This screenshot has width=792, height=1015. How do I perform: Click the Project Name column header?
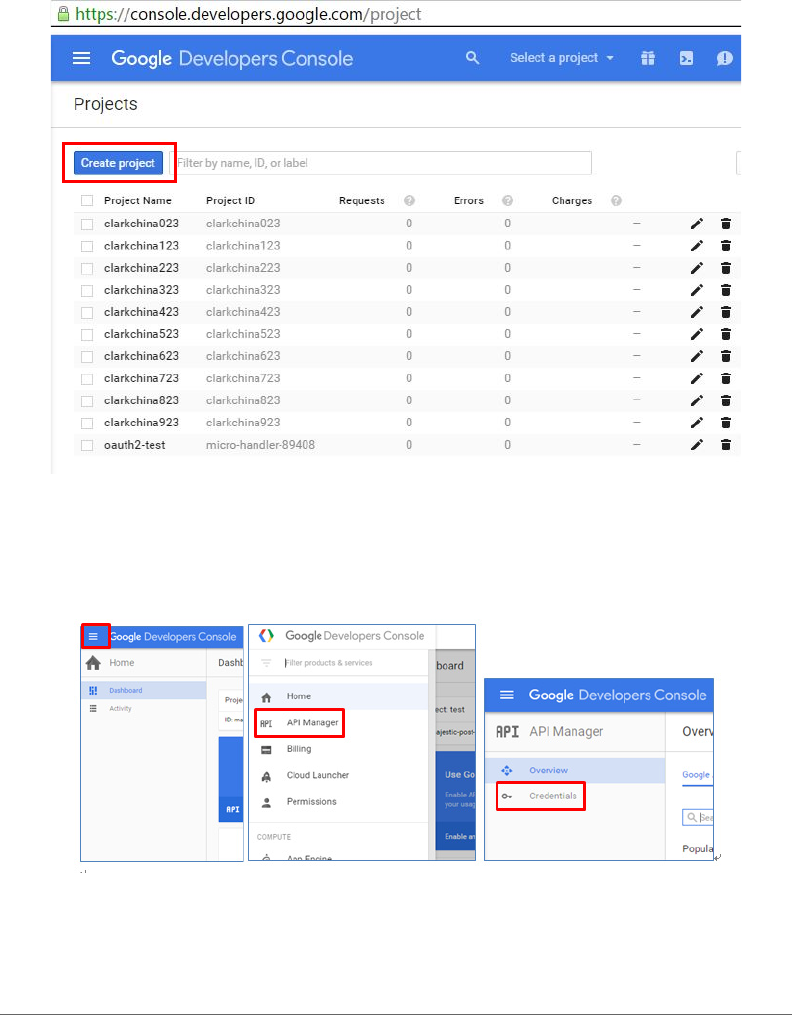(x=138, y=201)
